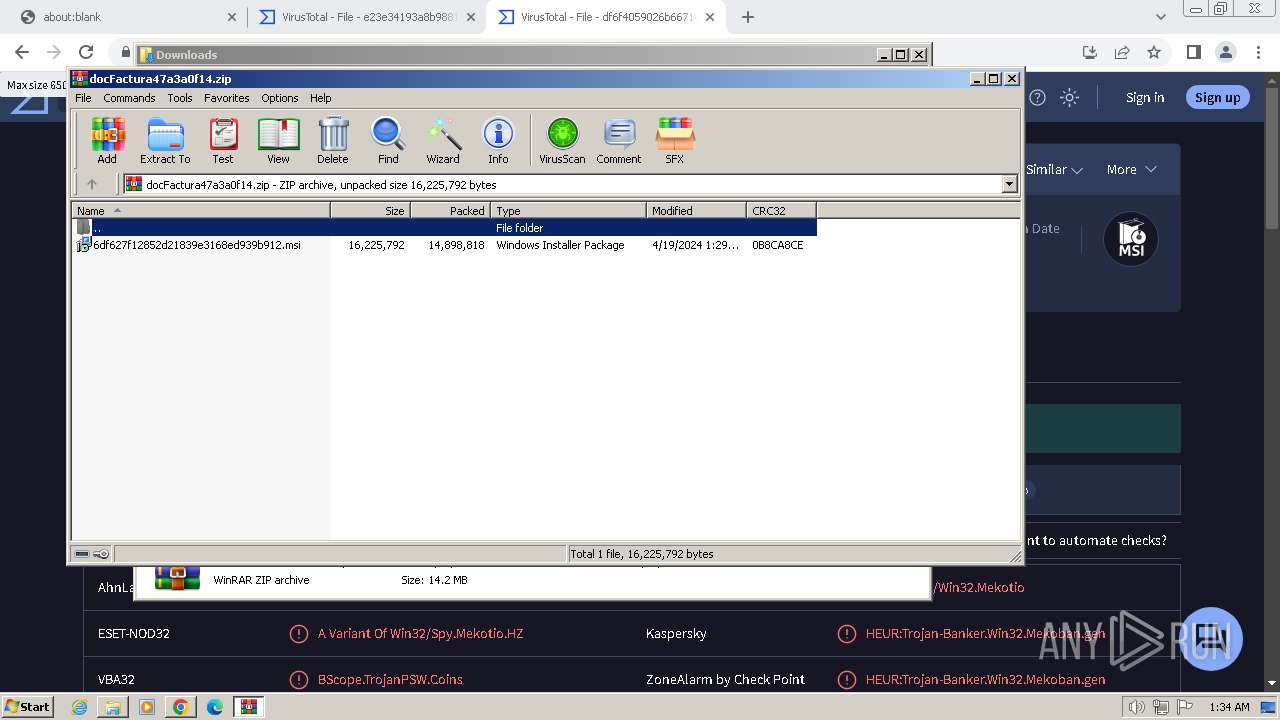Screen dimensions: 1280x720
Task: Run VirusScan from the toolbar
Action: tap(562, 140)
